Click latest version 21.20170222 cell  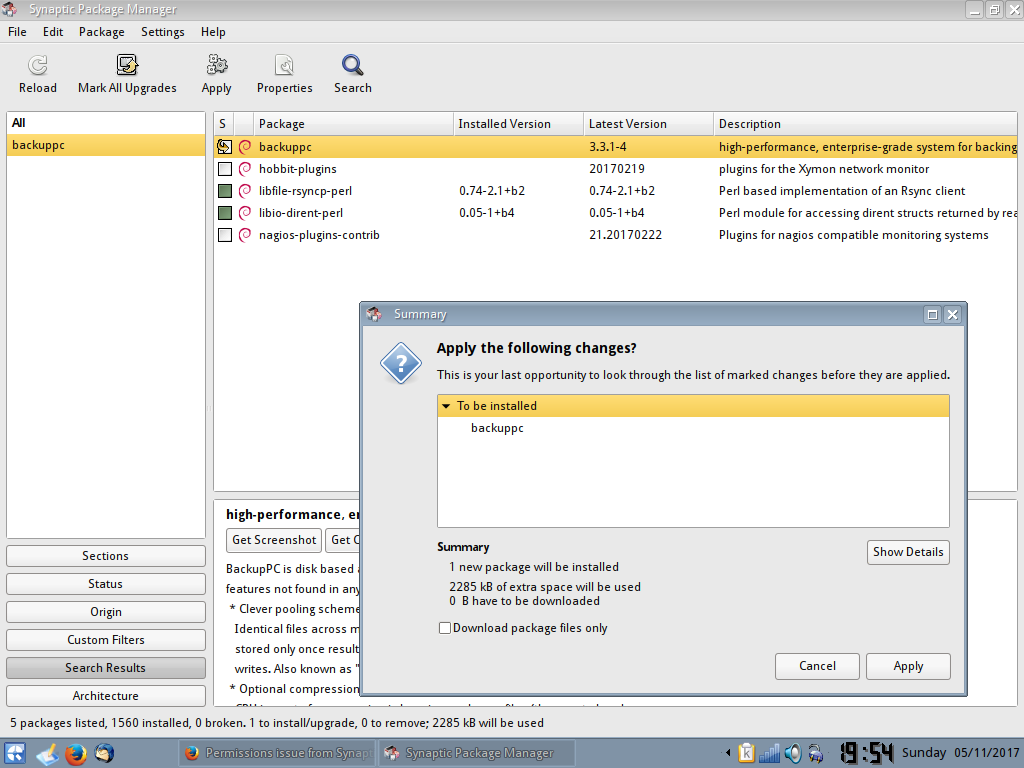[625, 235]
